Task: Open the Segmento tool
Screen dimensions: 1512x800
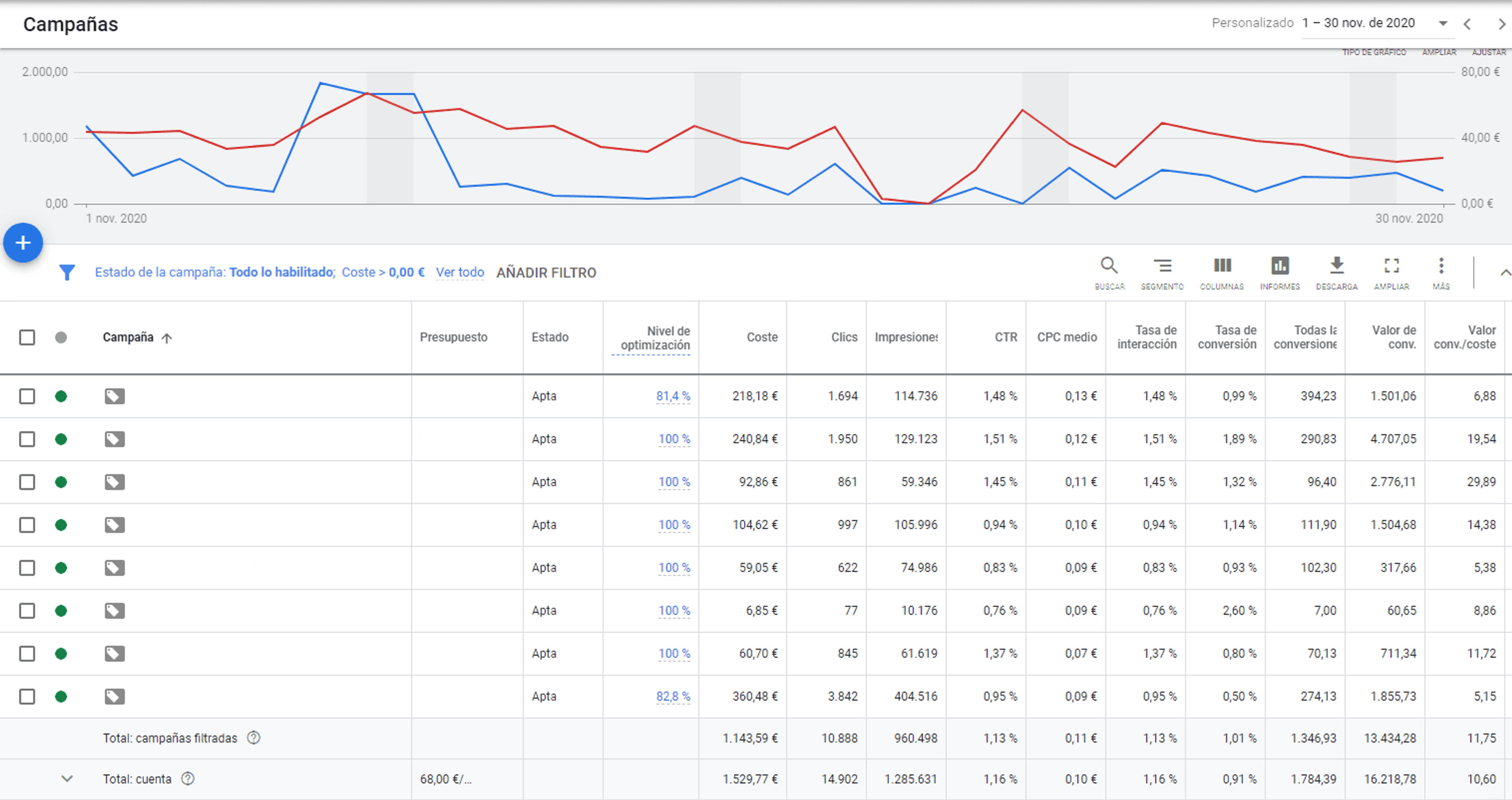Action: pyautogui.click(x=1162, y=273)
